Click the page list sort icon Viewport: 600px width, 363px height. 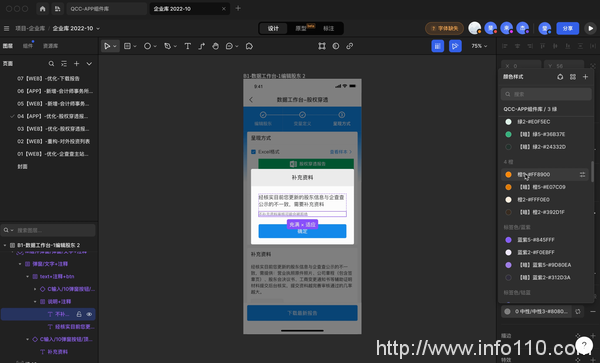tap(64, 63)
